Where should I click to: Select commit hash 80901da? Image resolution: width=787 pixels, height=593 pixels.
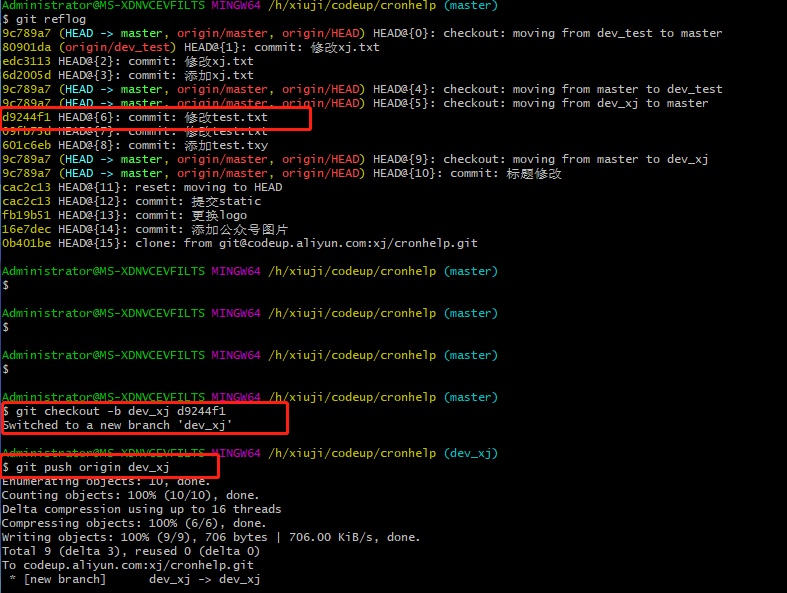pyautogui.click(x=27, y=47)
